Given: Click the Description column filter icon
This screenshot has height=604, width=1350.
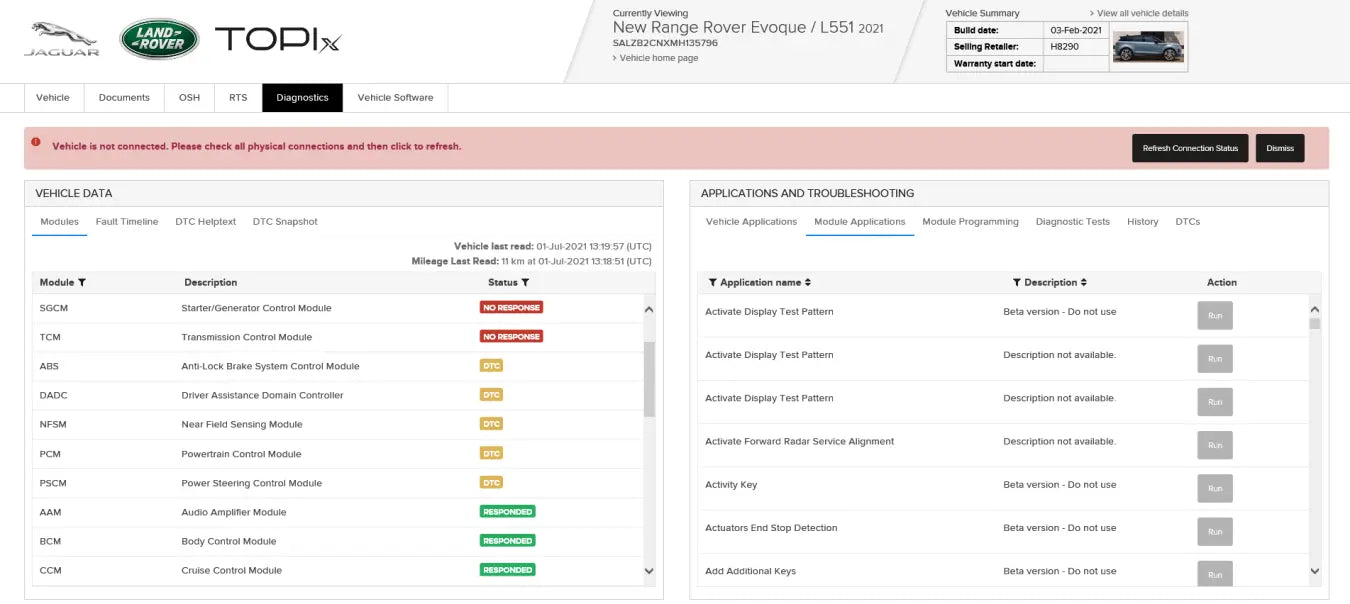Looking at the screenshot, I should tap(1017, 283).
